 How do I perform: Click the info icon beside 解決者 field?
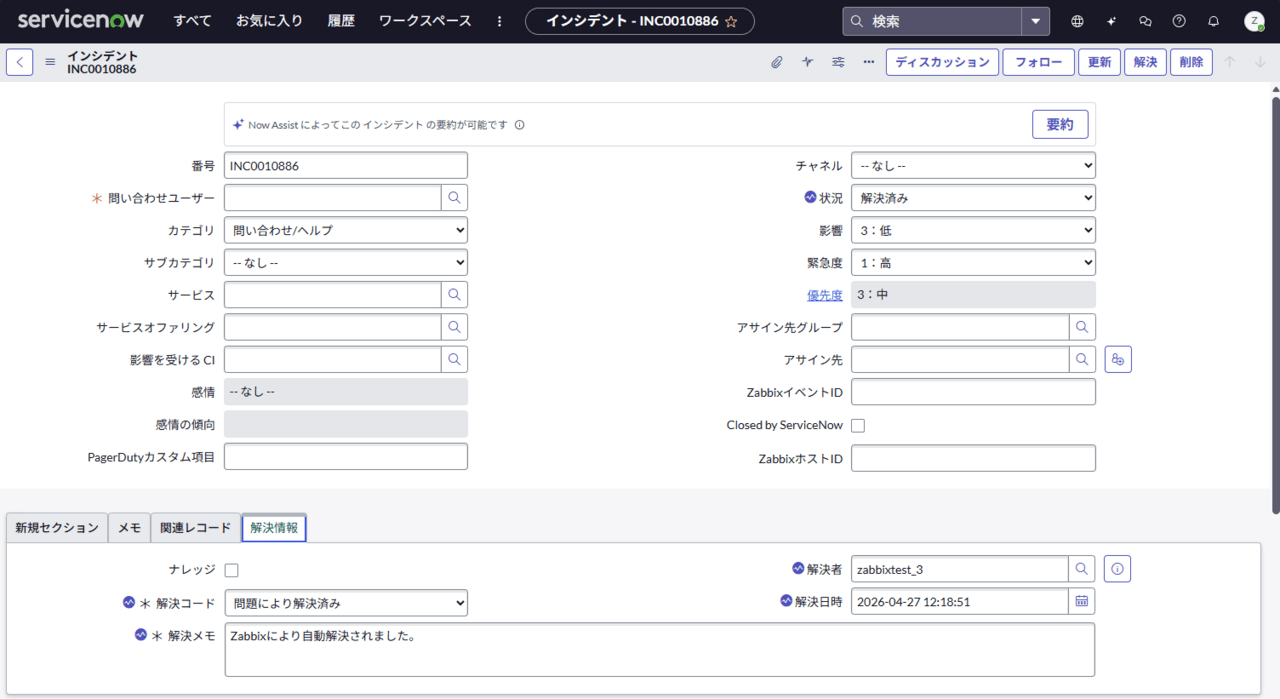1117,569
